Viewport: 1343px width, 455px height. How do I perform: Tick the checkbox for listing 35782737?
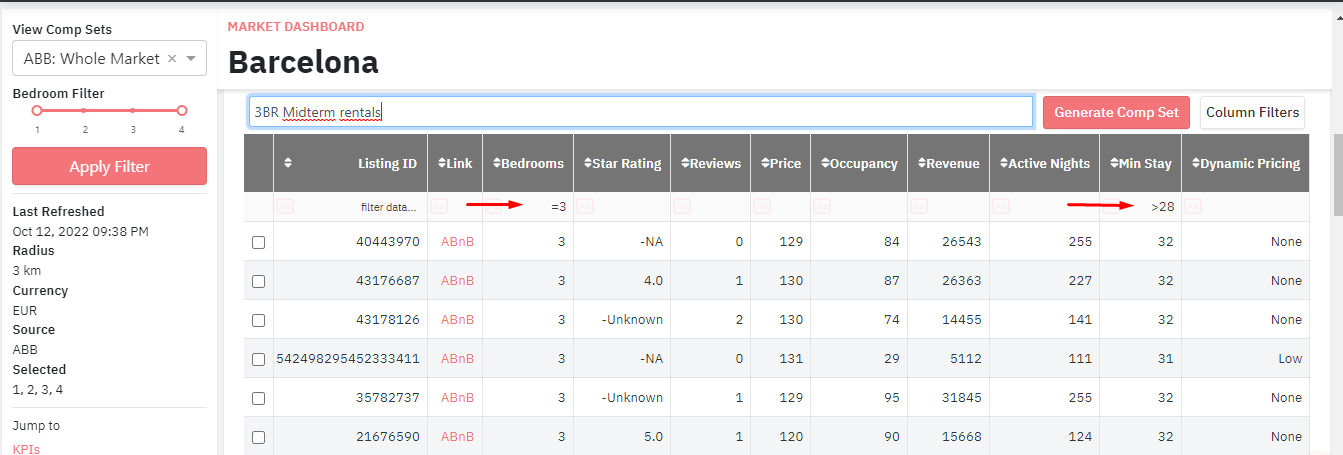click(x=258, y=398)
